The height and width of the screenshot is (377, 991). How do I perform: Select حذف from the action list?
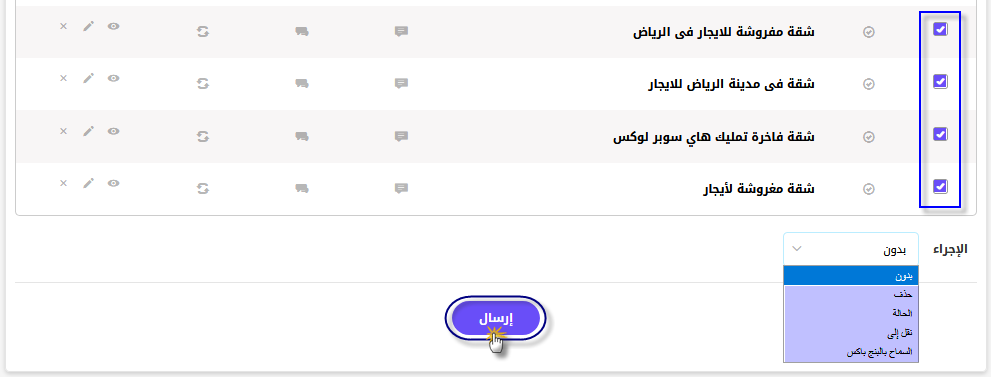pos(851,295)
